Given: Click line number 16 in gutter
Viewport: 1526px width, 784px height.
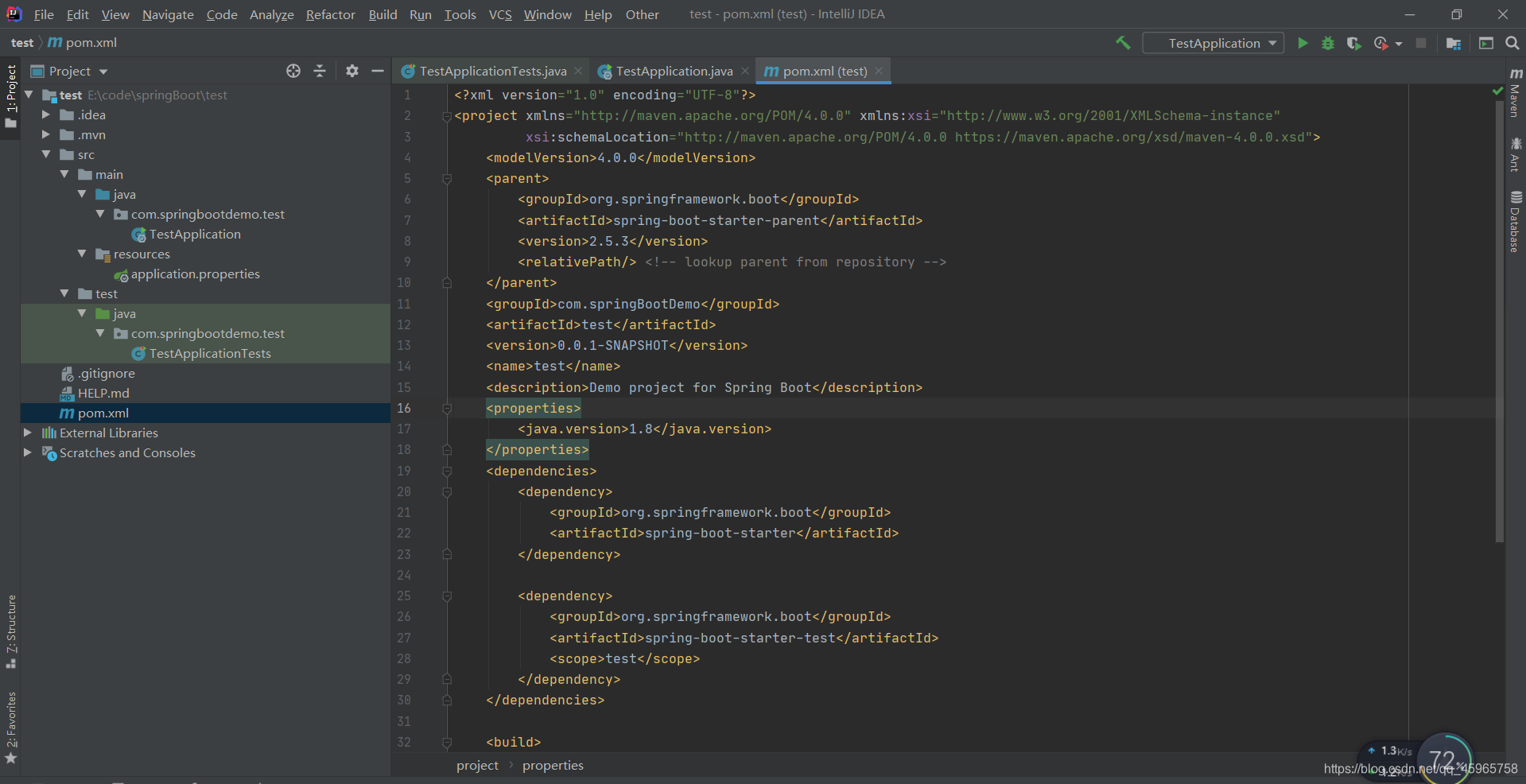Looking at the screenshot, I should pyautogui.click(x=404, y=408).
